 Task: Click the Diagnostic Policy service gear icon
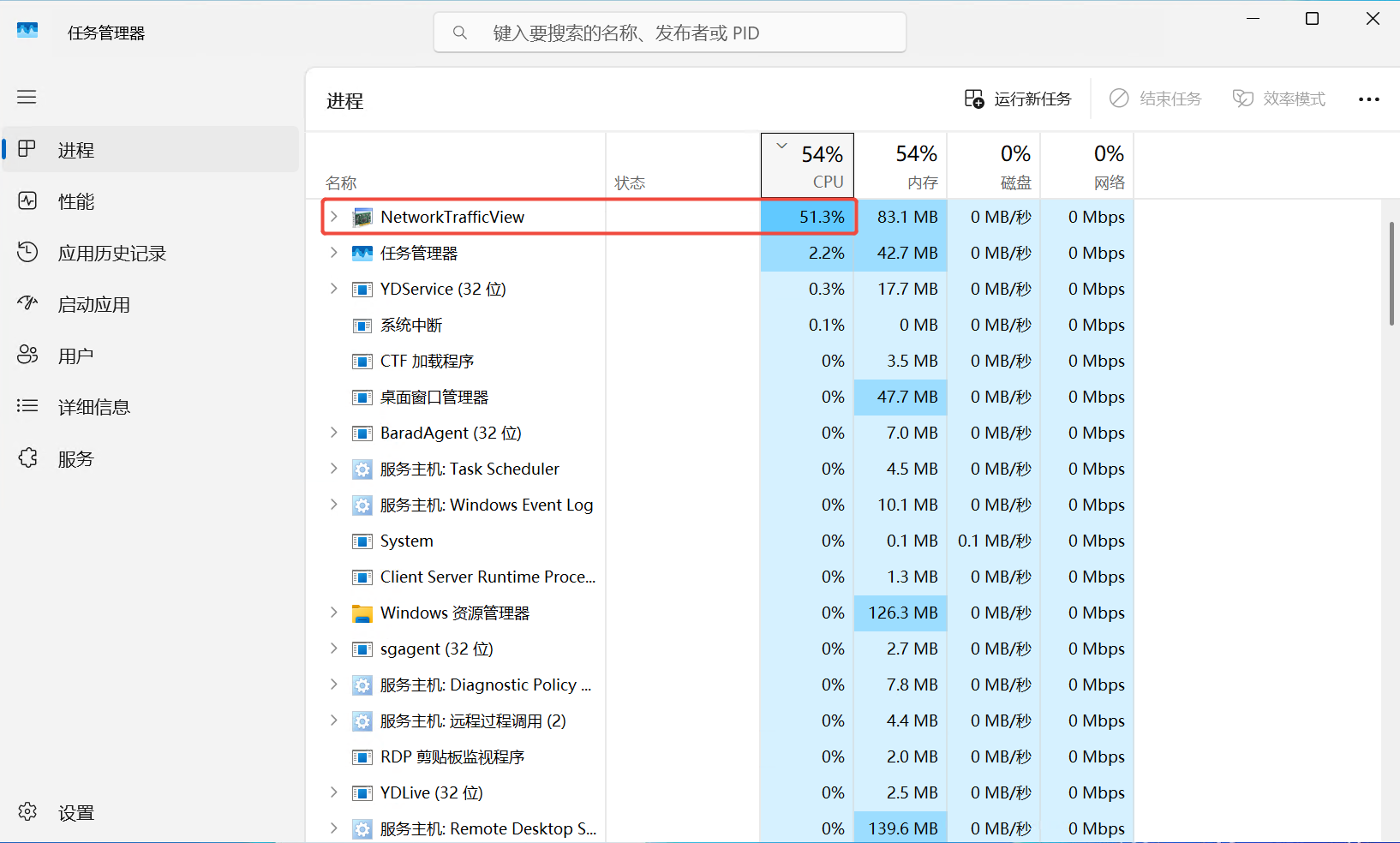[x=362, y=685]
